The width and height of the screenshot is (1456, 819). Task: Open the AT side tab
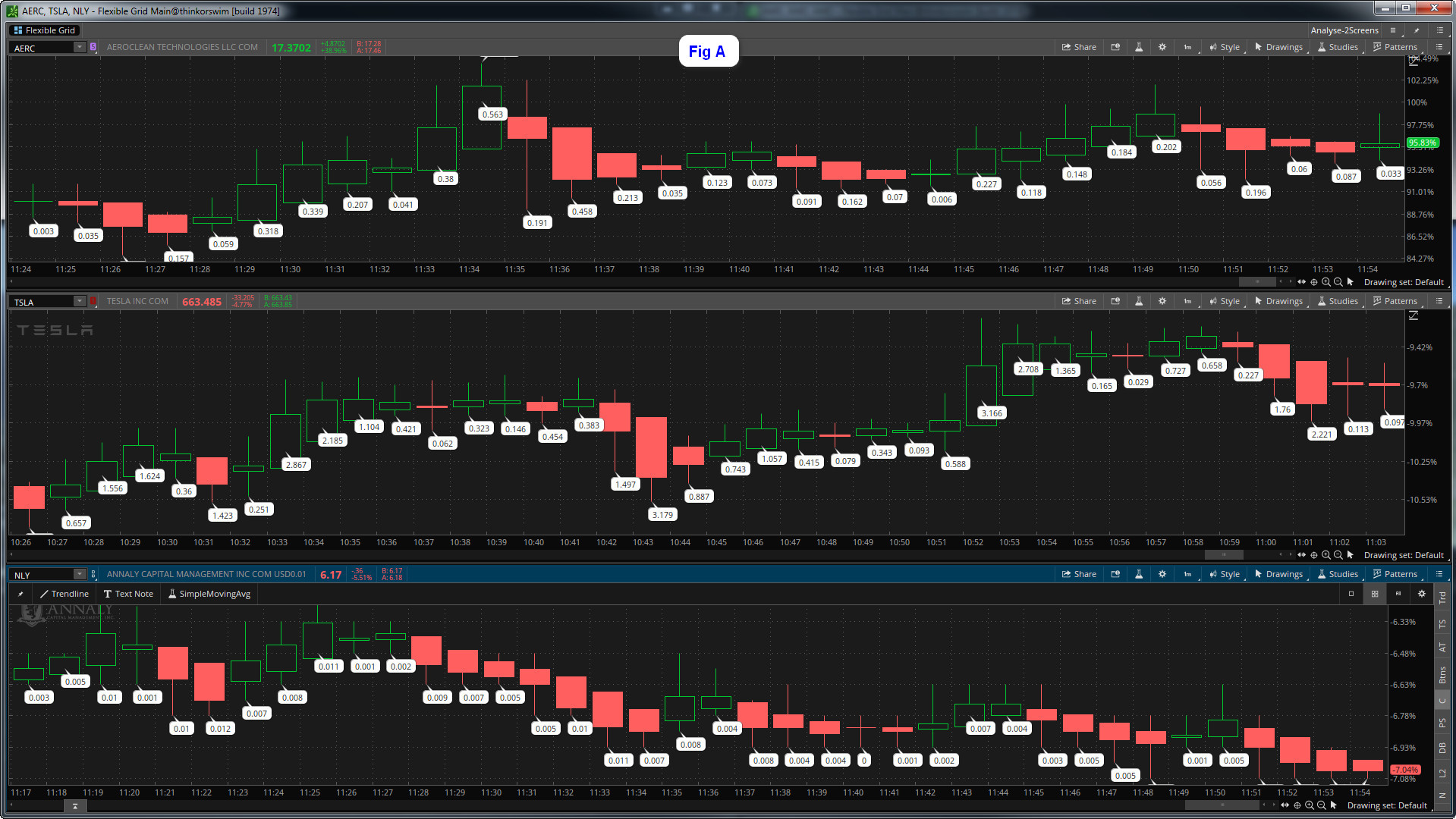click(1442, 648)
